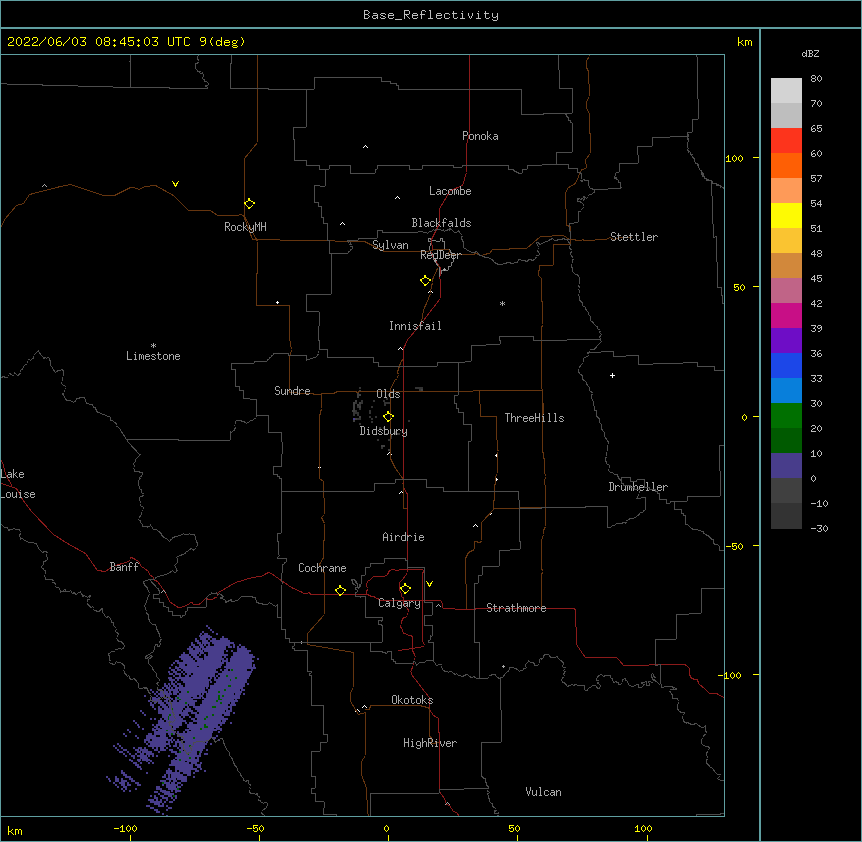
Task: Select the white plus marker north of Drumheller
Action: (x=612, y=375)
